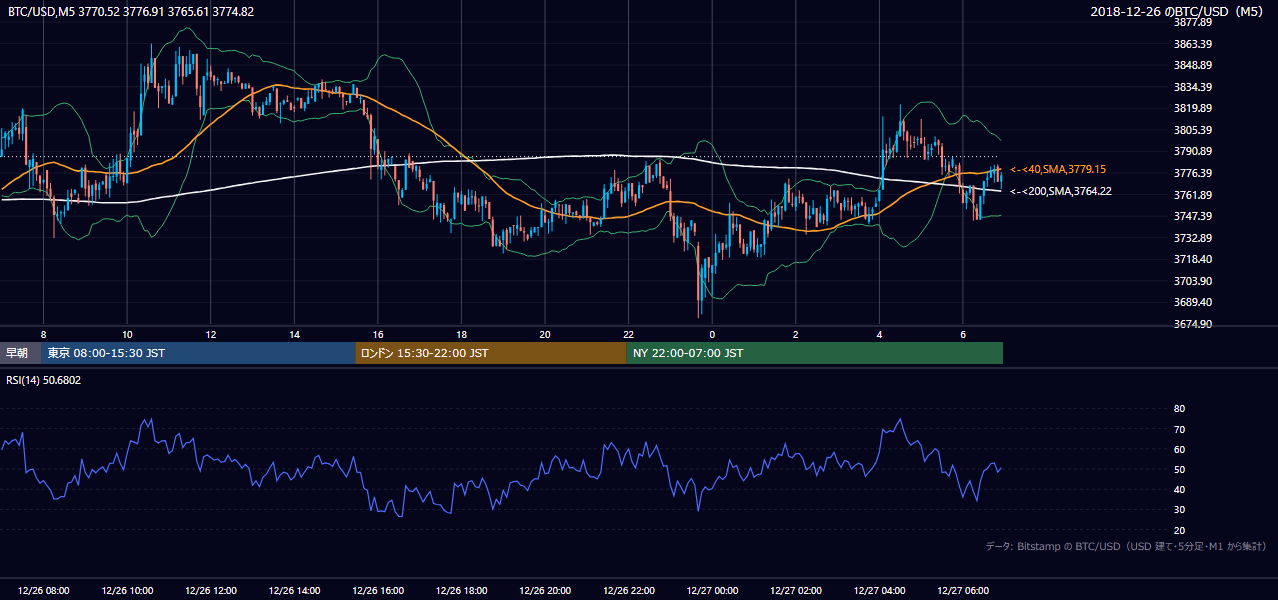
Task: Click hour tick 22 under price chart
Action: coord(628,334)
